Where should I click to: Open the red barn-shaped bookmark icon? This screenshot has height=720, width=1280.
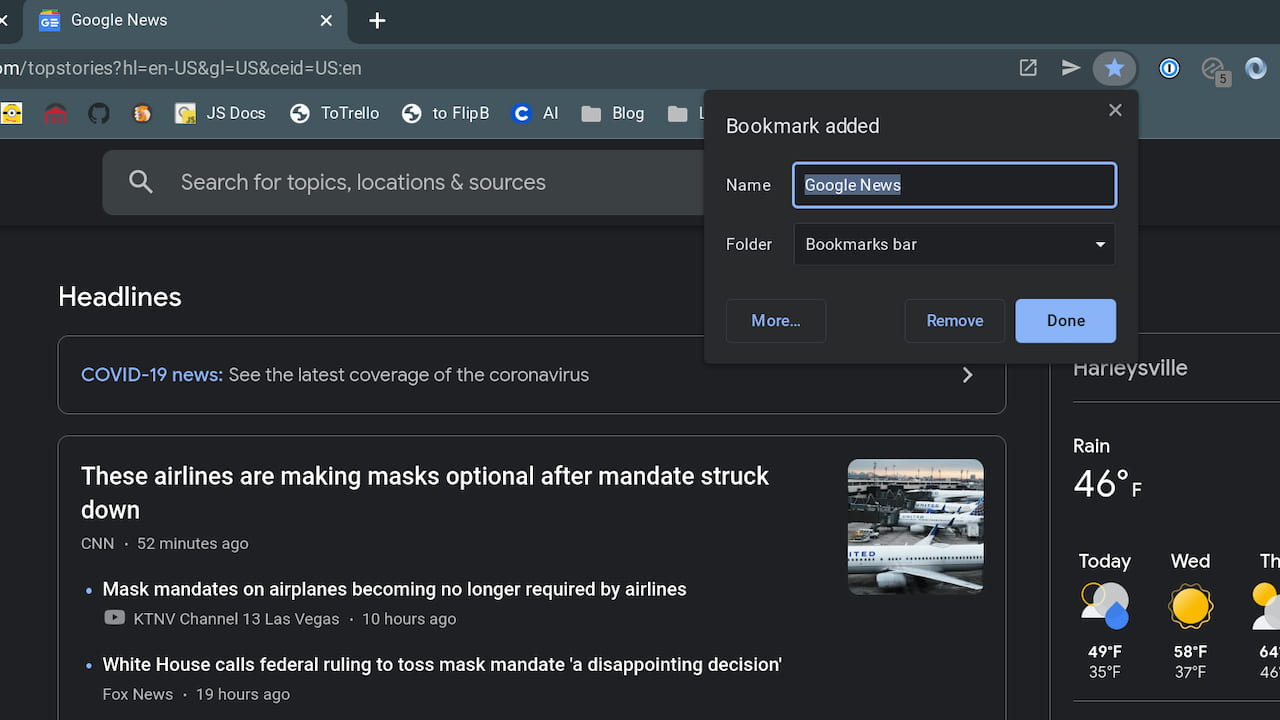55,113
